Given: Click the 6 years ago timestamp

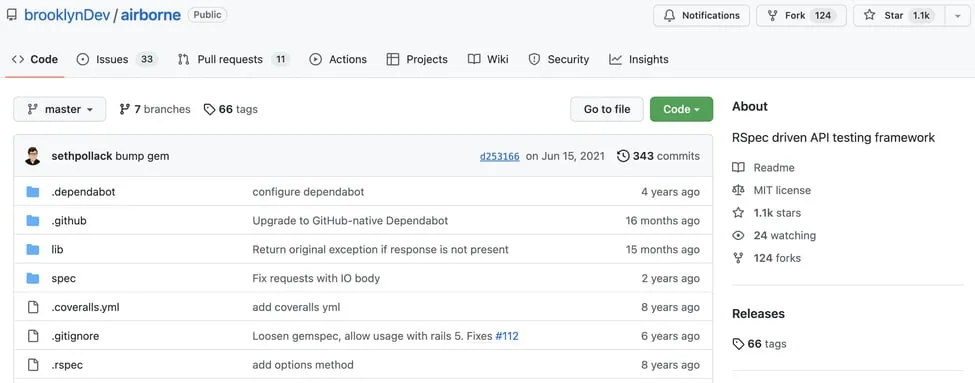Looking at the screenshot, I should (x=670, y=336).
